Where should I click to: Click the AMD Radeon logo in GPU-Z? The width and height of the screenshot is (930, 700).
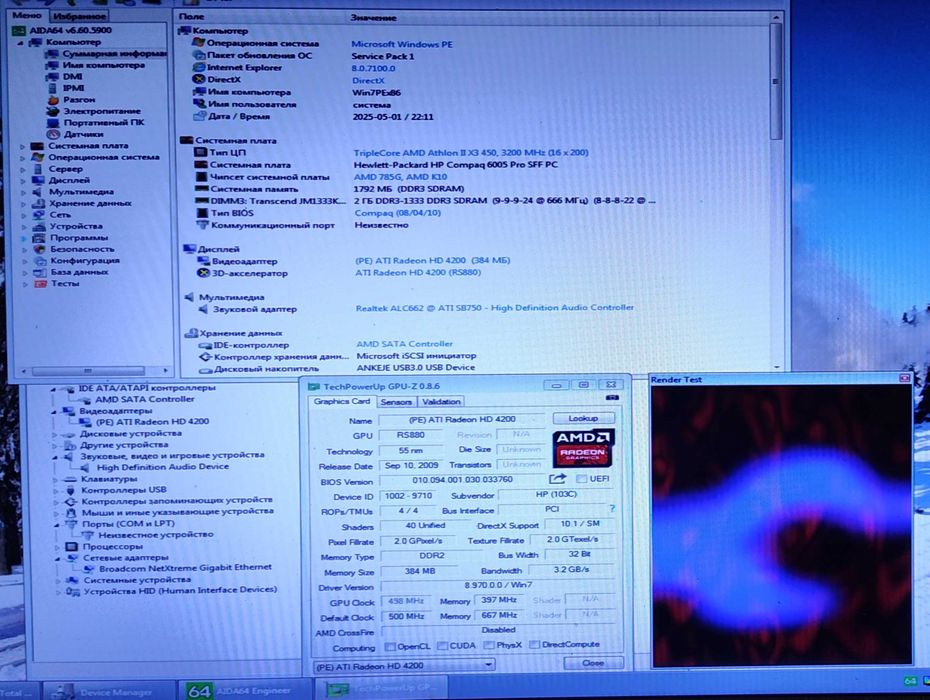[x=584, y=448]
